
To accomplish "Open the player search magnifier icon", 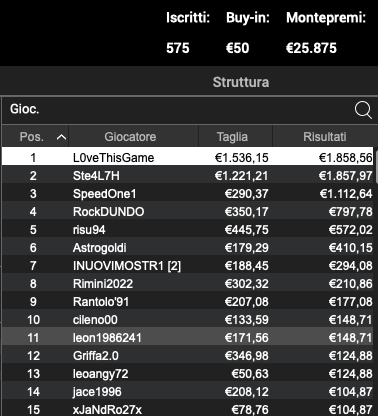I will click(x=363, y=110).
